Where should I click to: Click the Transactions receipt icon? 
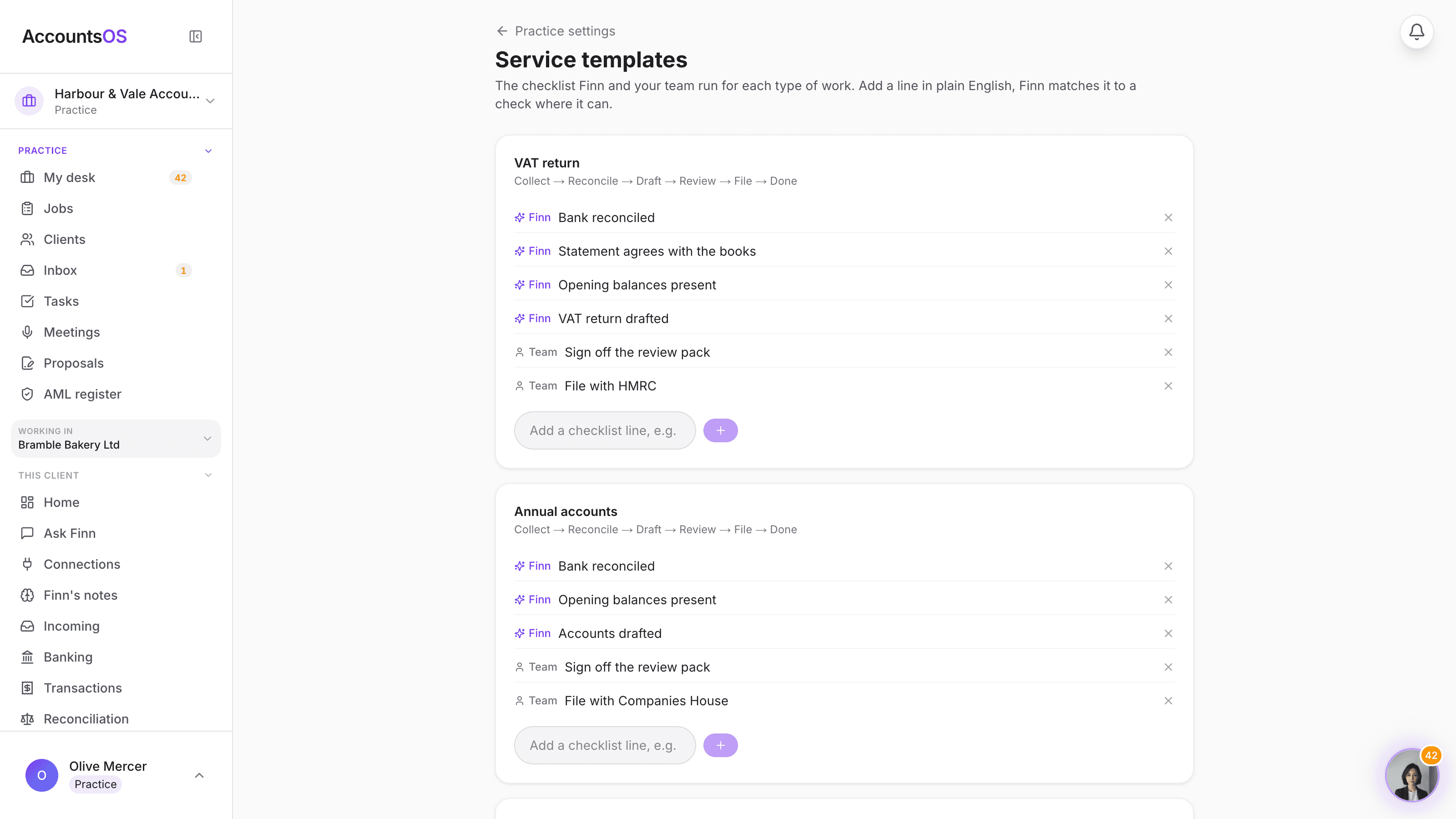tap(27, 688)
